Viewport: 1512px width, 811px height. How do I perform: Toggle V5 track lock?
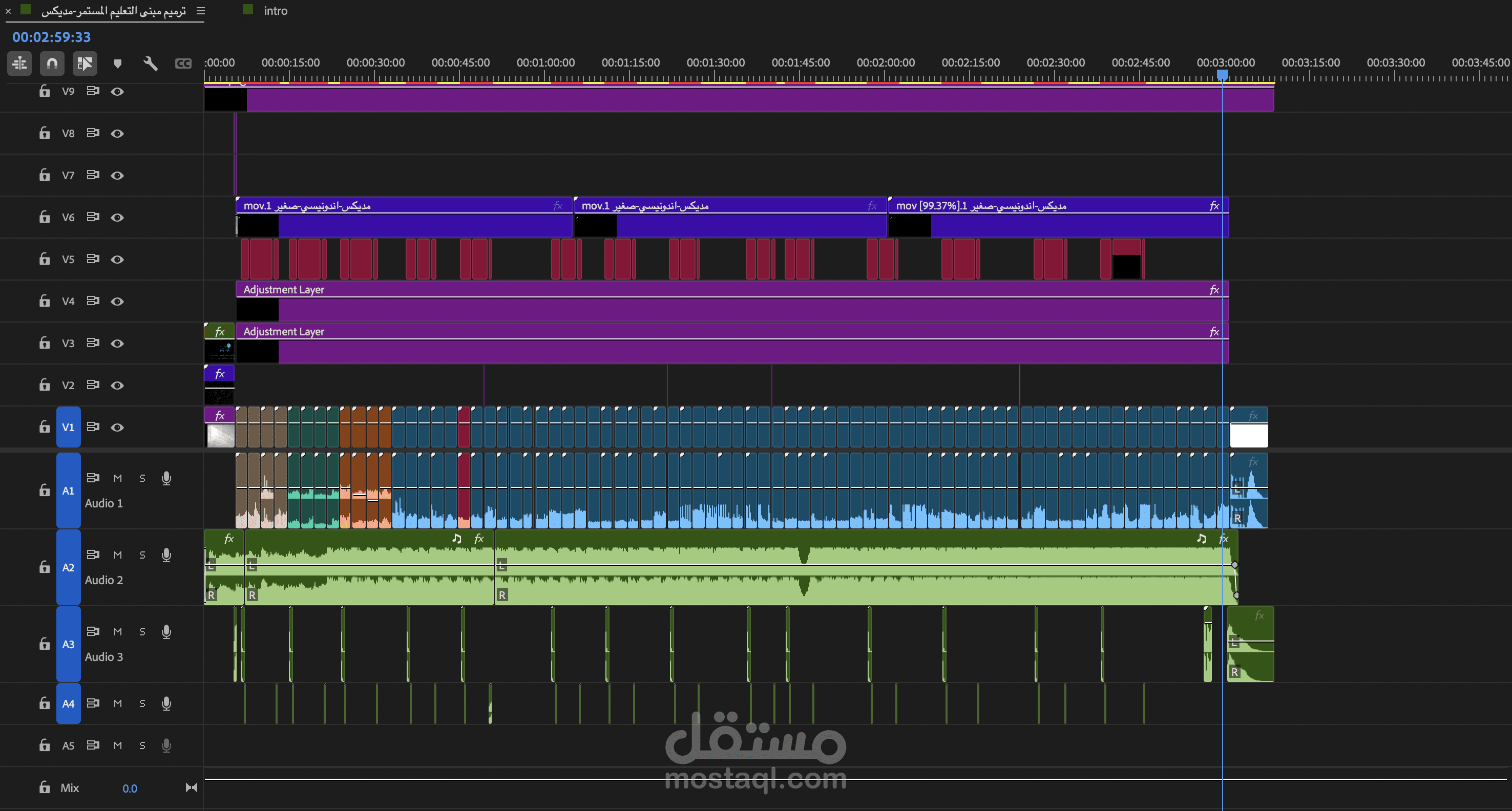[45, 259]
